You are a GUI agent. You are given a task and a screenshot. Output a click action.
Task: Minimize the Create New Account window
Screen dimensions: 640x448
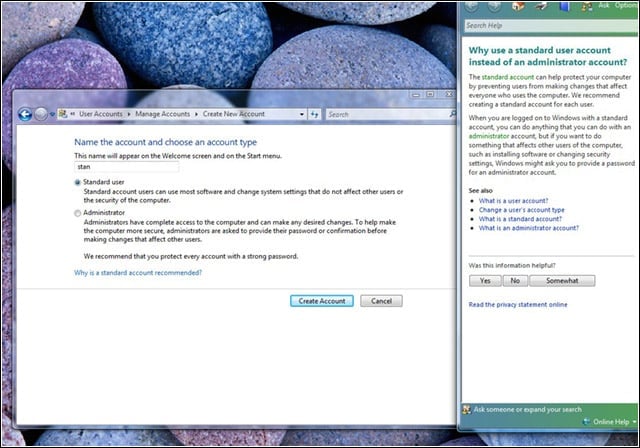pyautogui.click(x=416, y=94)
